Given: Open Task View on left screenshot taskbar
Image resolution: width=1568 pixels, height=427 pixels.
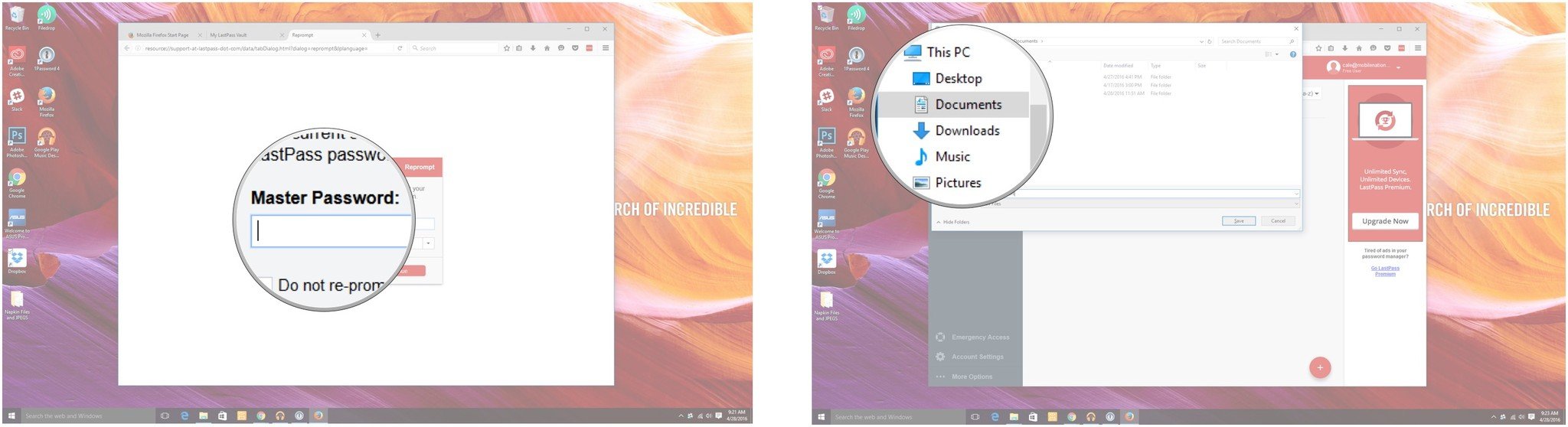Looking at the screenshot, I should click(x=165, y=416).
